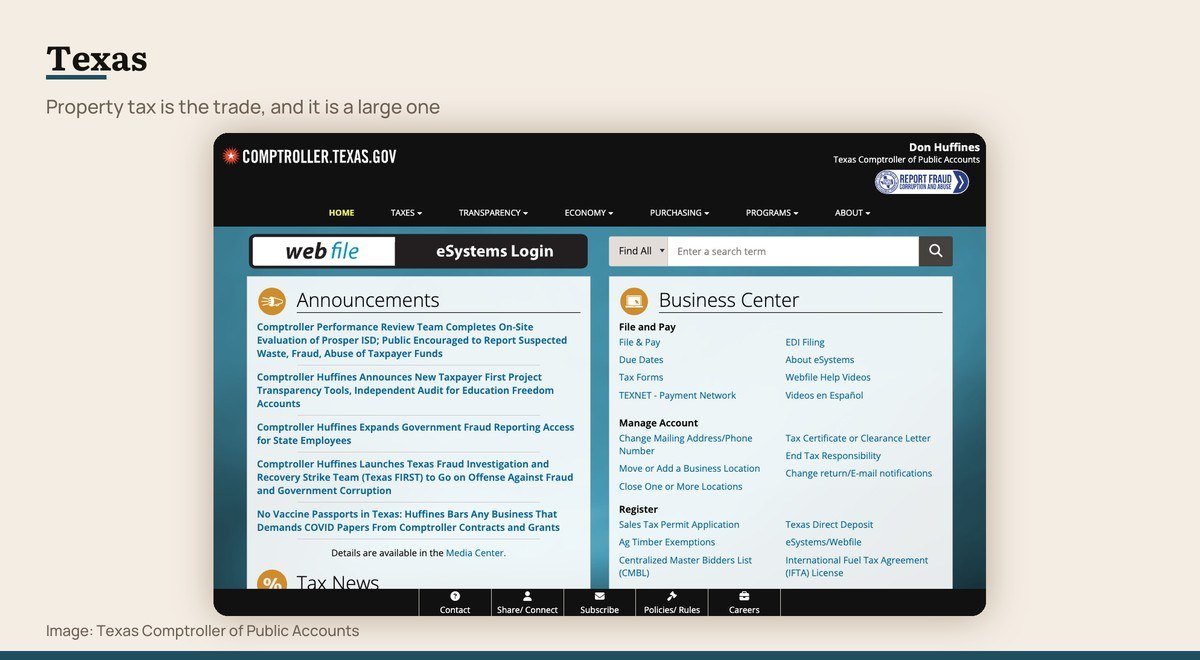Go to the Home nav item
The image size is (1200, 660).
tap(341, 213)
